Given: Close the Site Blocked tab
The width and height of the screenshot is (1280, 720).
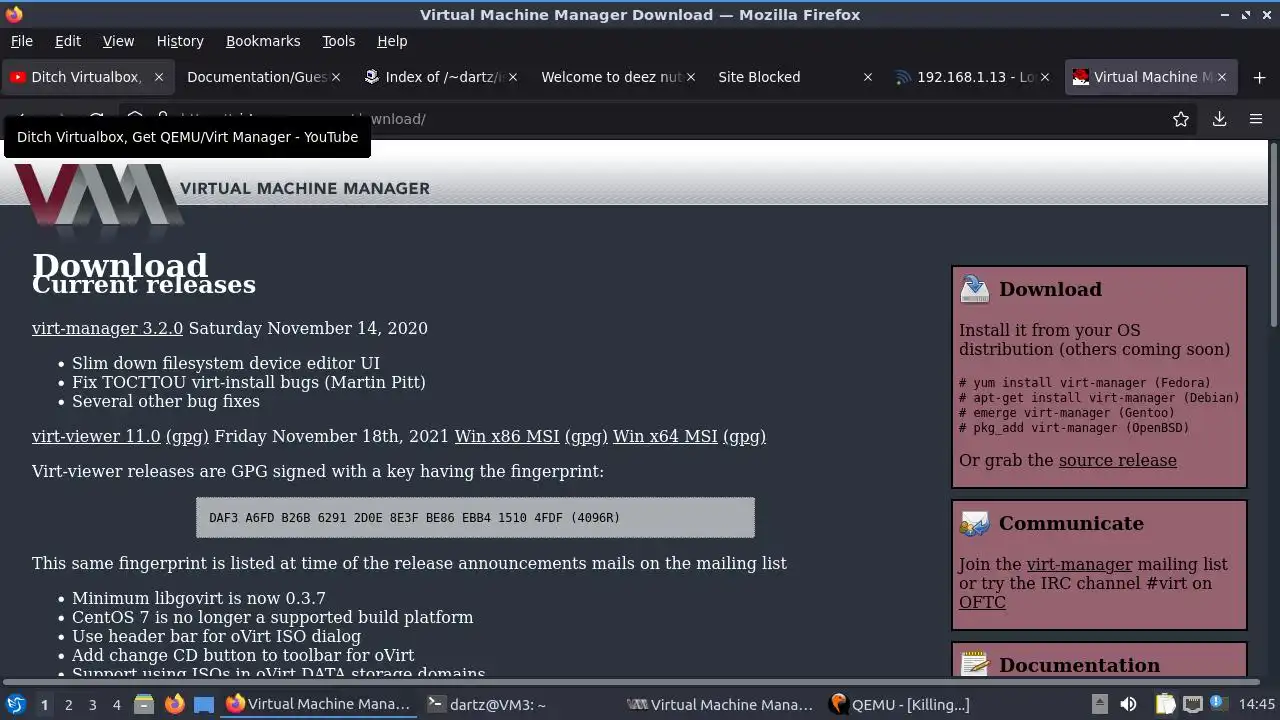Looking at the screenshot, I should click(x=868, y=77).
